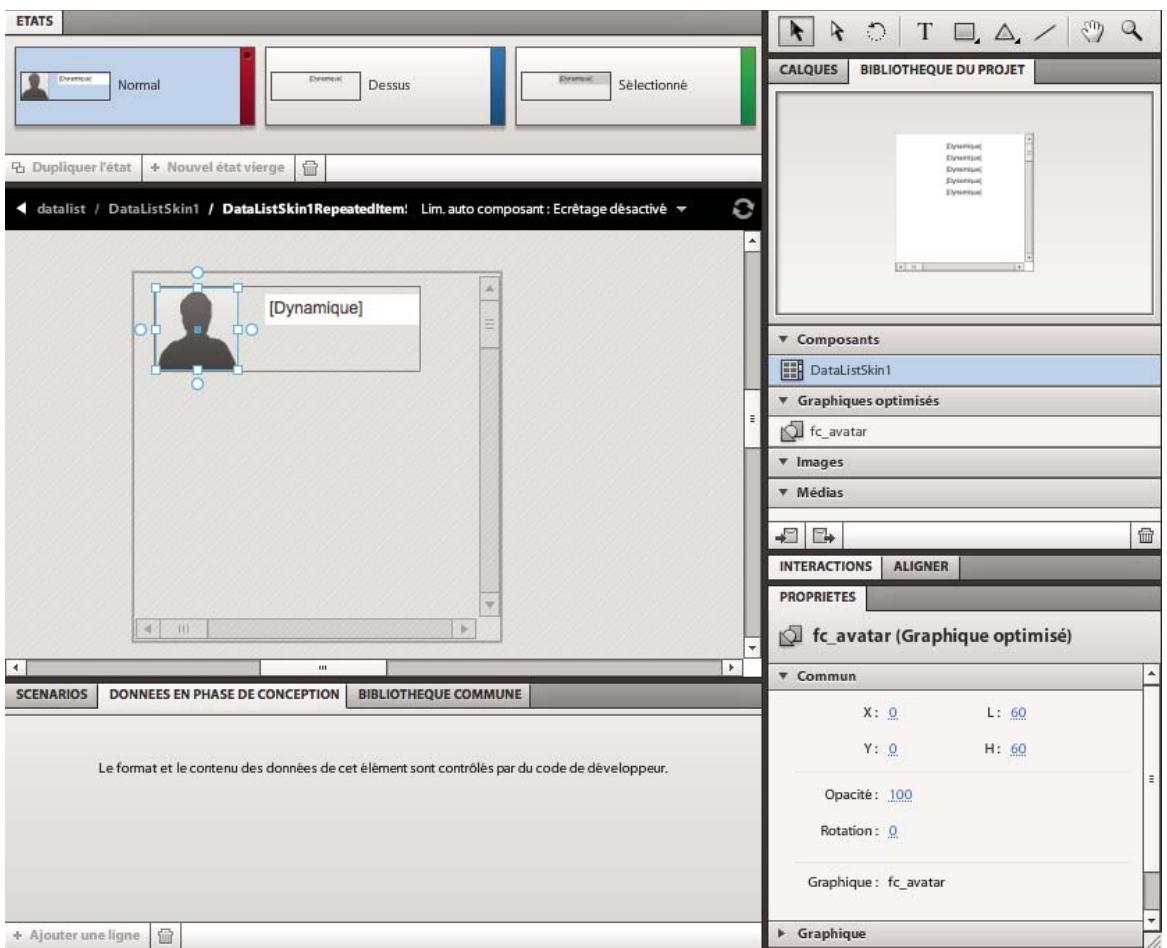Select the white arrow Direct Select tool
This screenshot has height=948, width=1167.
837,31
